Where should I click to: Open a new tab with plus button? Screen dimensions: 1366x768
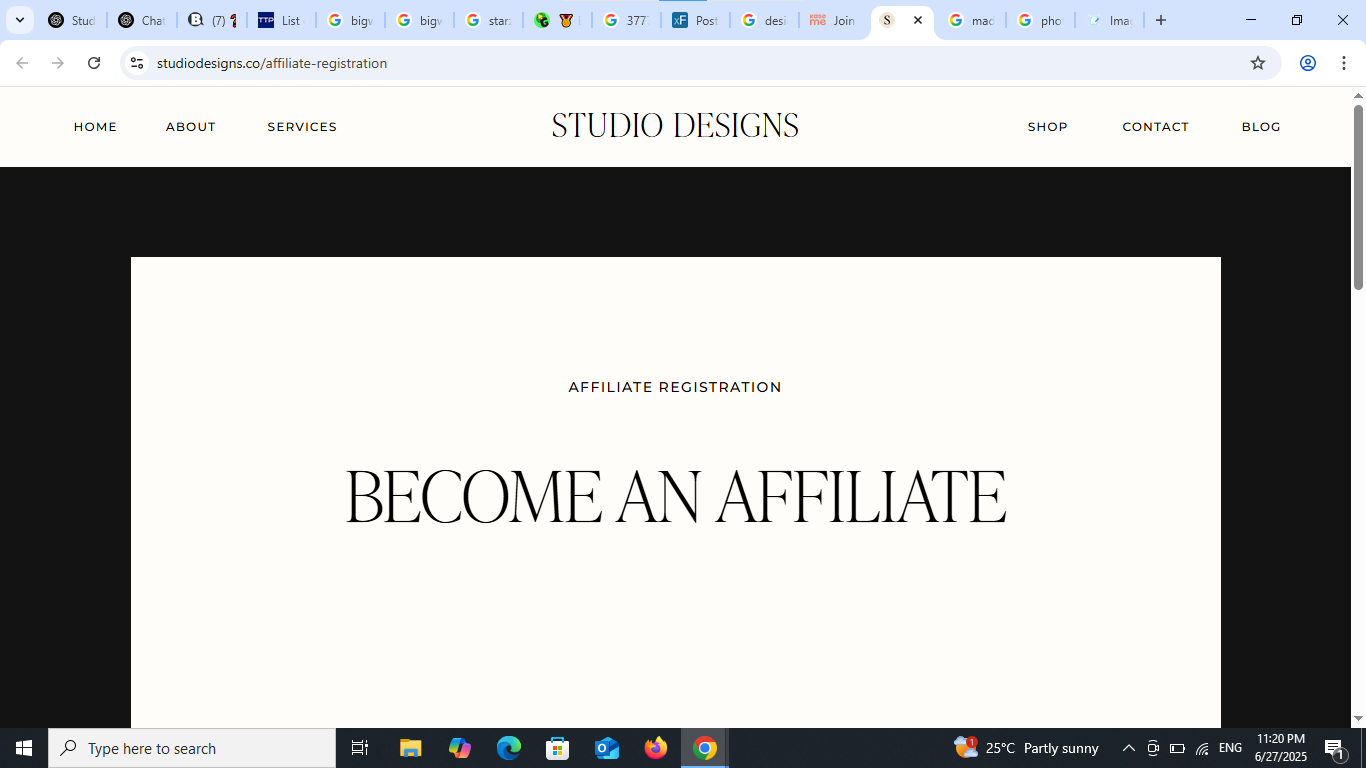point(1161,20)
